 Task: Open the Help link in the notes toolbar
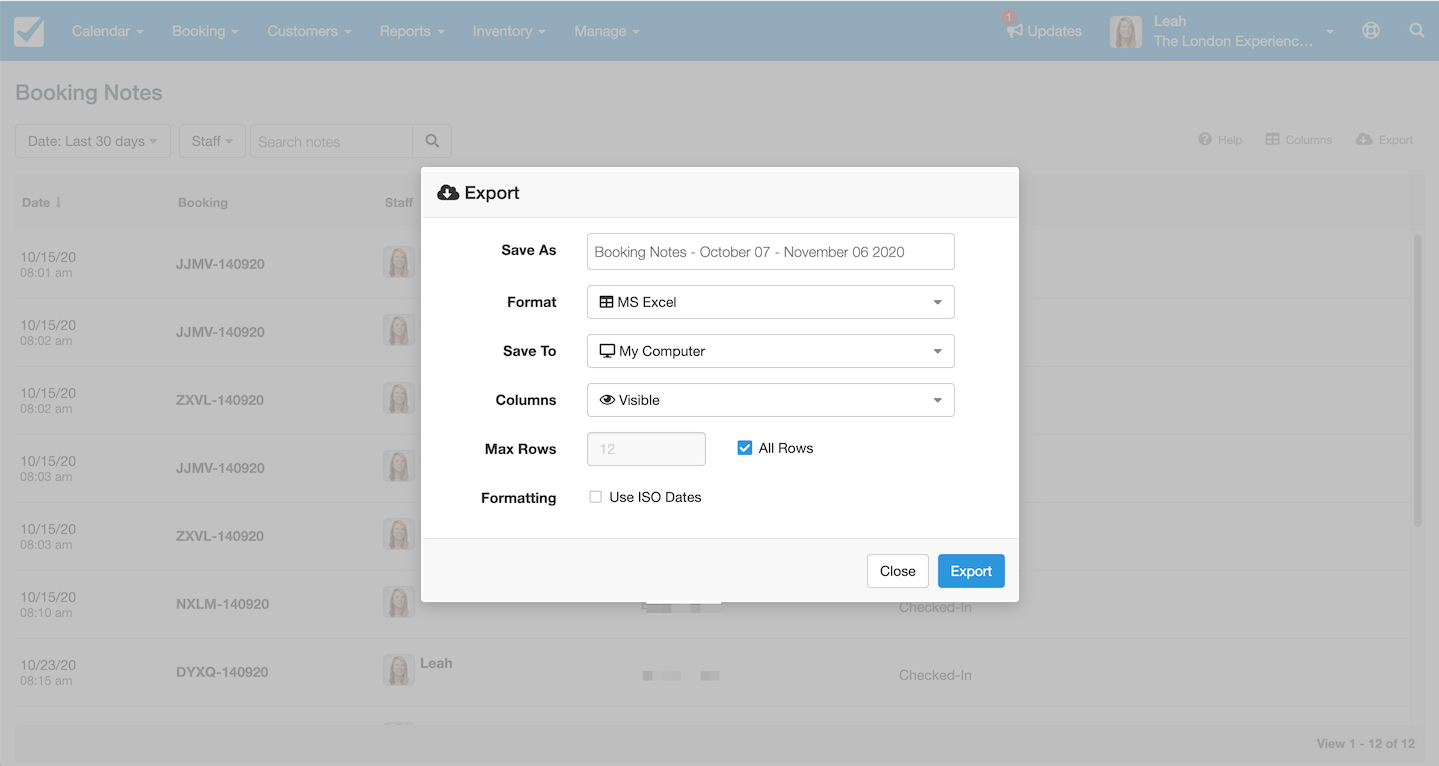click(x=1220, y=140)
